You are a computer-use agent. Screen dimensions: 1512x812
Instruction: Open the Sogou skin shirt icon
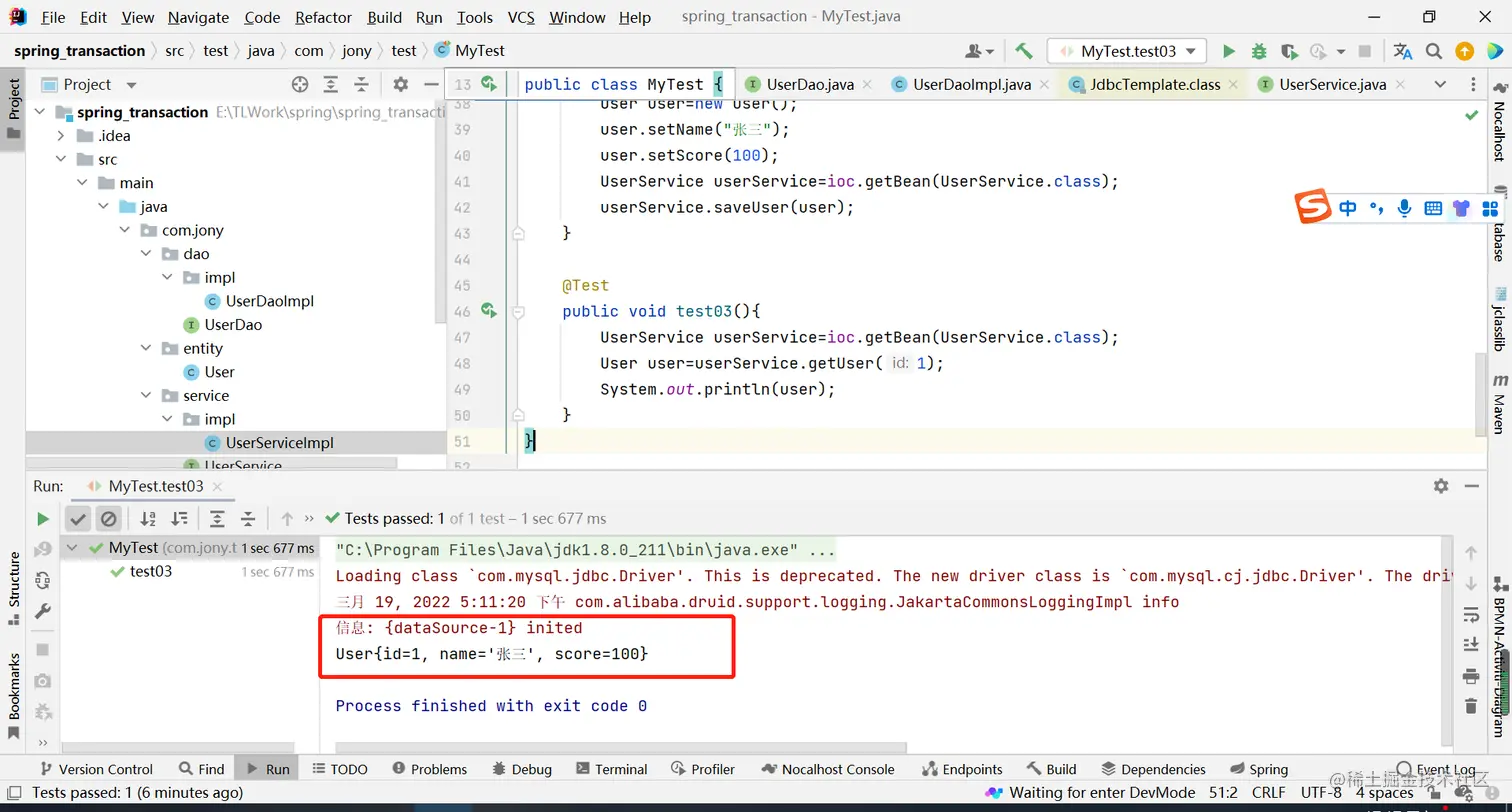(x=1462, y=208)
